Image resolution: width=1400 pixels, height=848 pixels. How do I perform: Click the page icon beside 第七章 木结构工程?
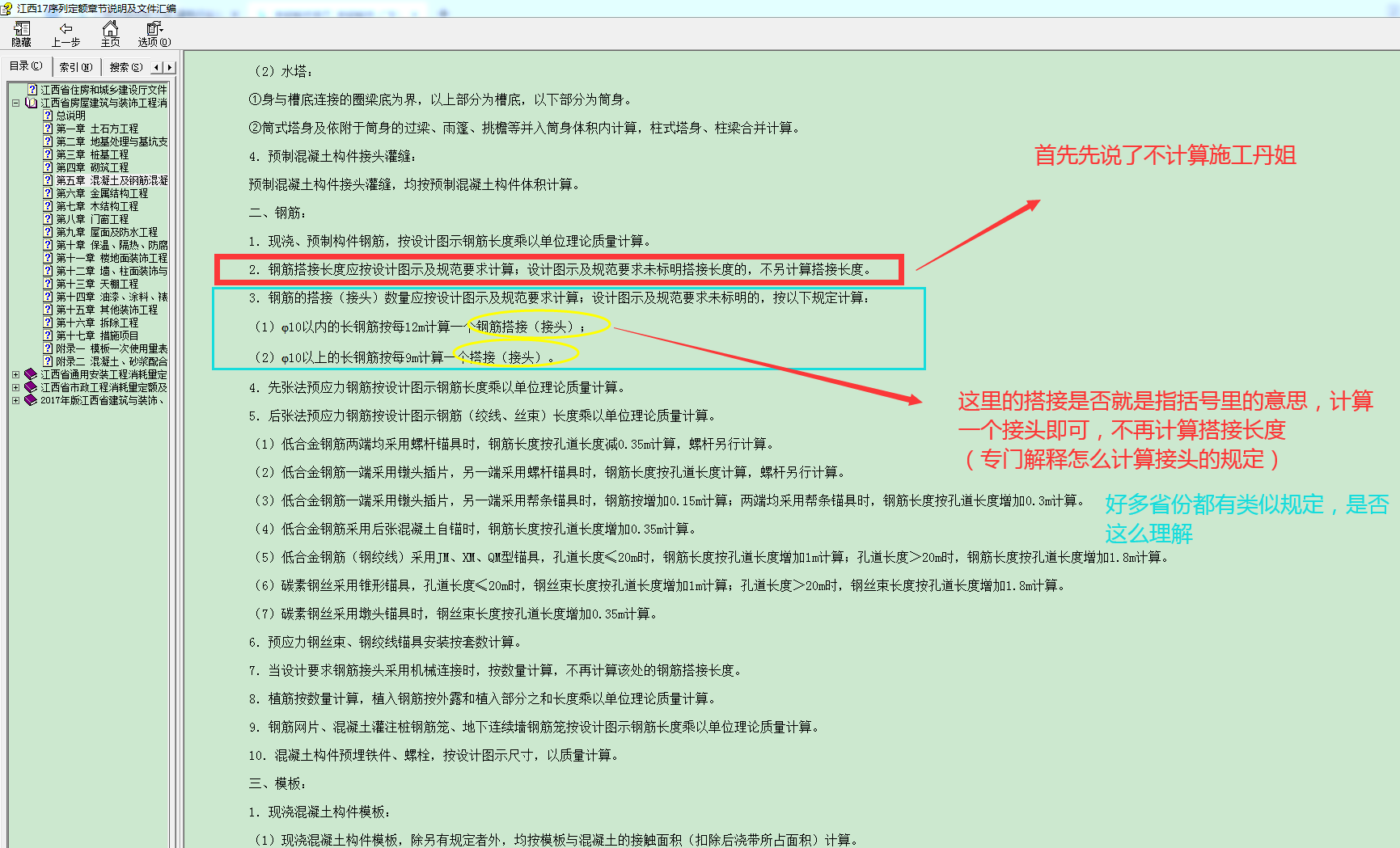click(48, 206)
